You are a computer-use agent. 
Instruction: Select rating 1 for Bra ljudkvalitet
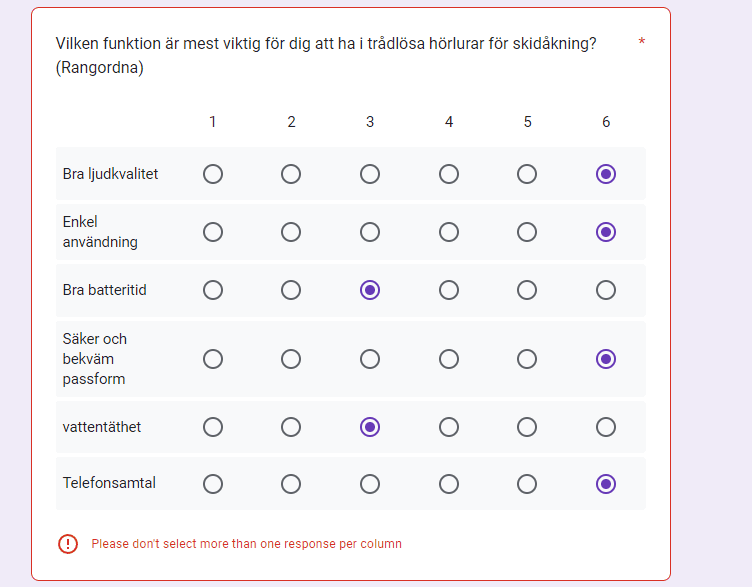pos(213,174)
